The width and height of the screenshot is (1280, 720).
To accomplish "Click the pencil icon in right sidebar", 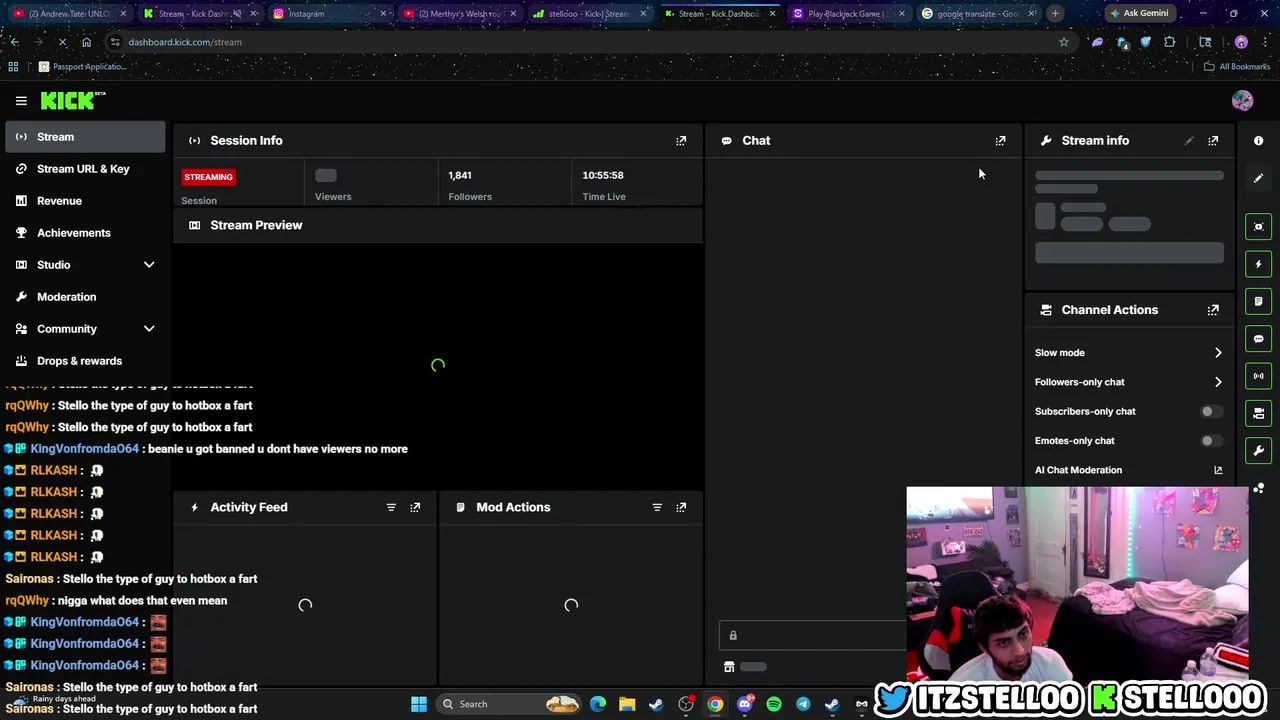I will pos(1259,178).
